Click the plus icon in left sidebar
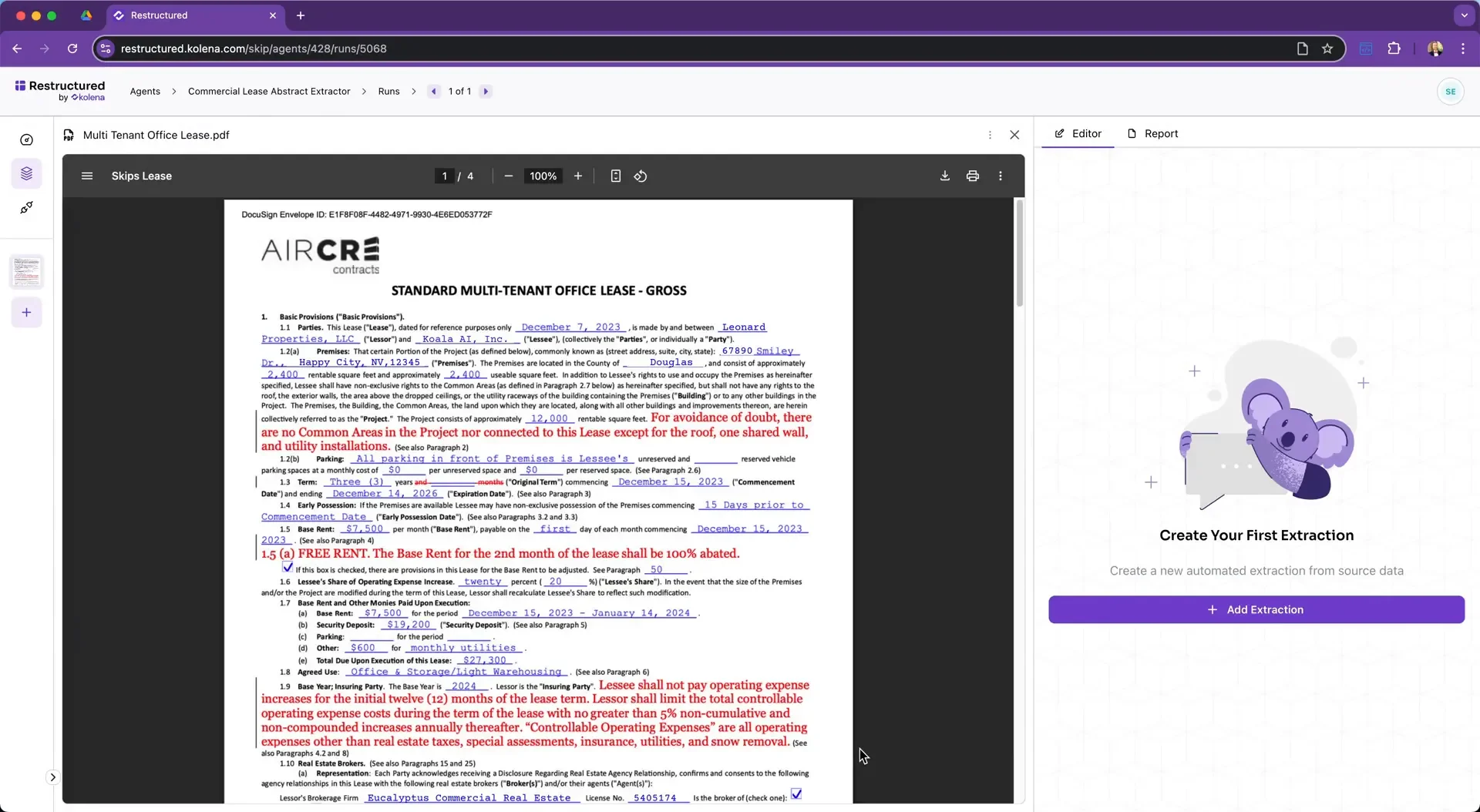This screenshot has width=1480, height=812. 27,313
